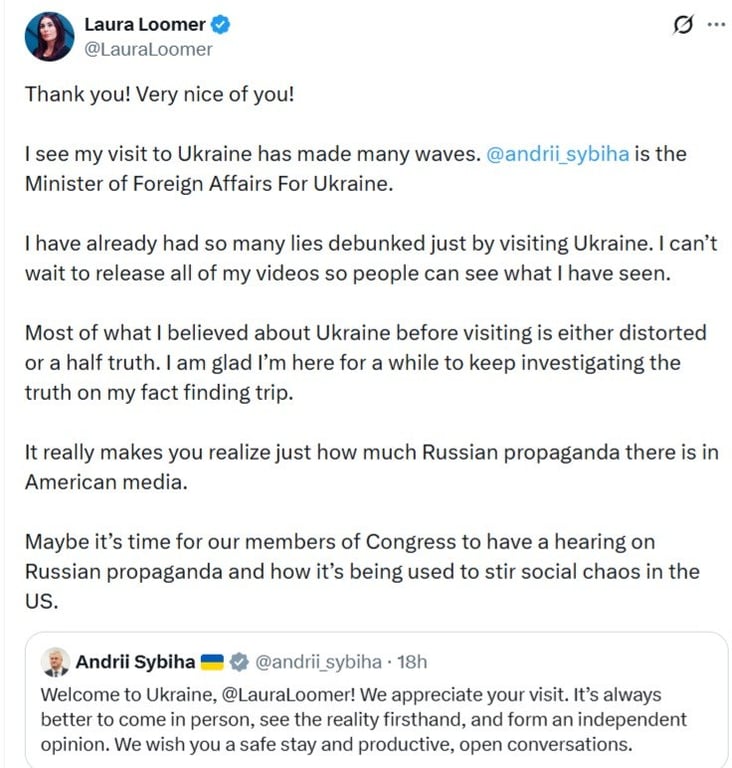Click the Laura Loomer display name

coord(145,24)
